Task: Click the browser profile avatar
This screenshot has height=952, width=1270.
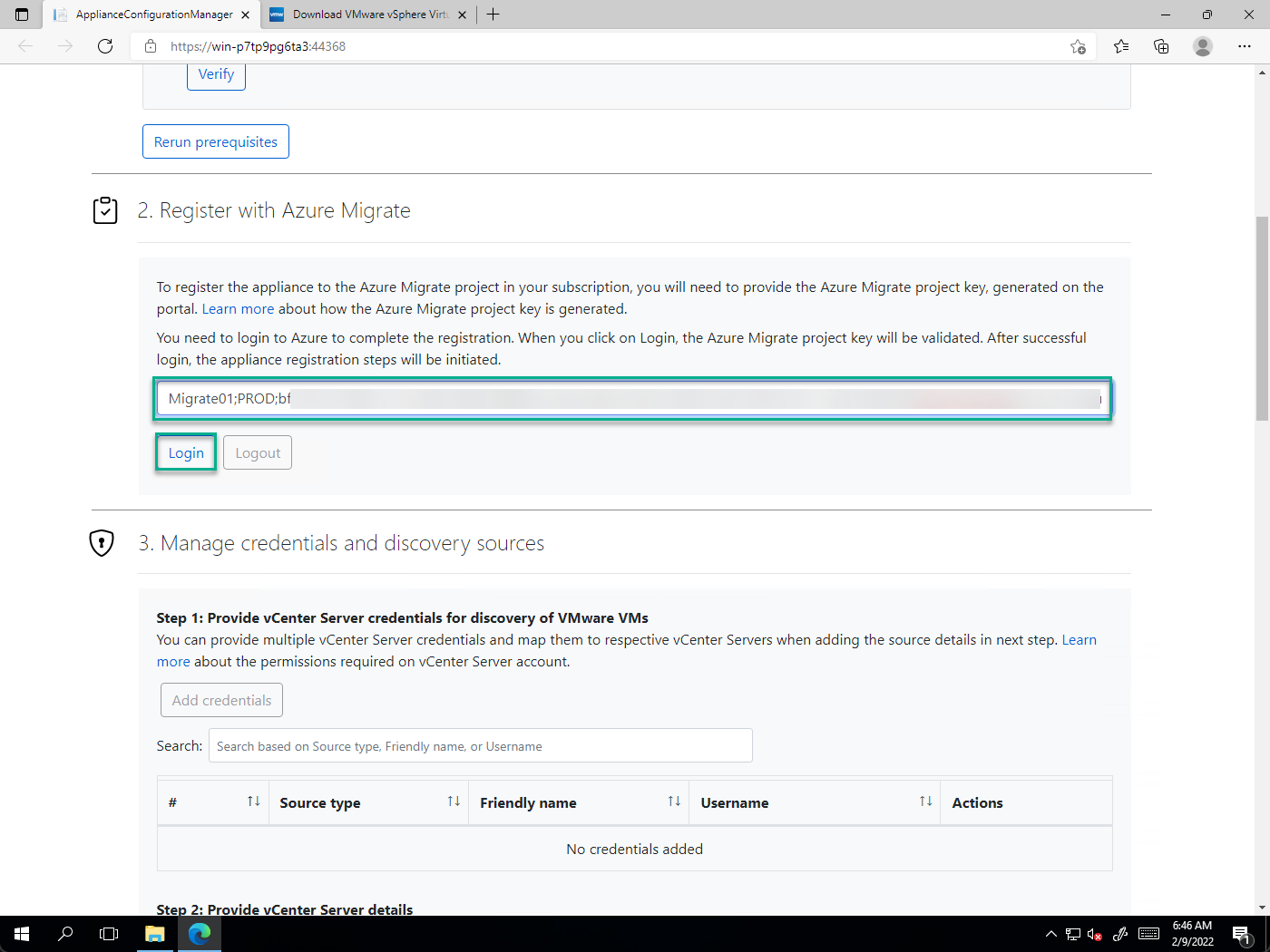Action: point(1203,46)
